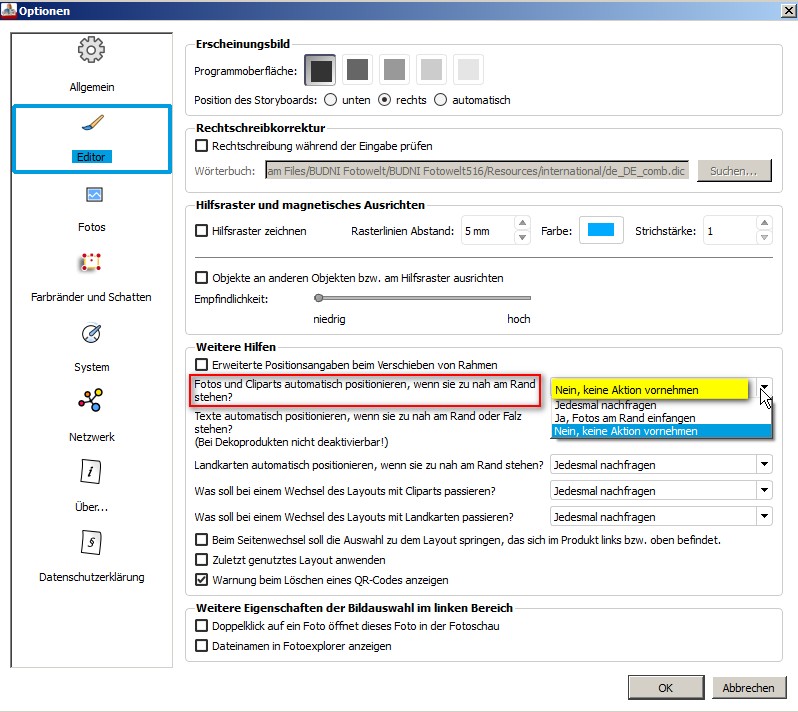The height and width of the screenshot is (712, 798).
Task: Open the Allgemein gear icon section
Action: pos(91,50)
